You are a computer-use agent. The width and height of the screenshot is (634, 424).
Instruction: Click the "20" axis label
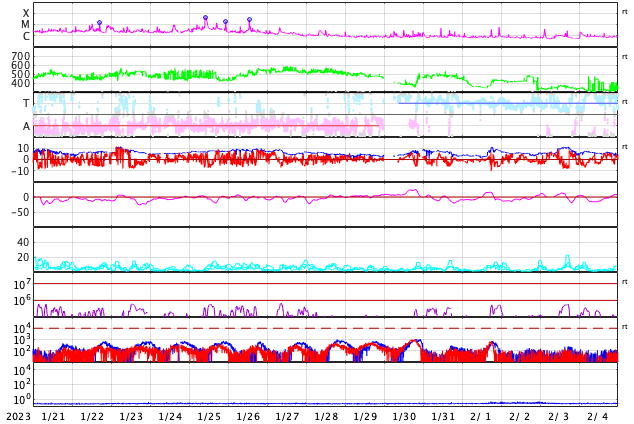point(23,257)
